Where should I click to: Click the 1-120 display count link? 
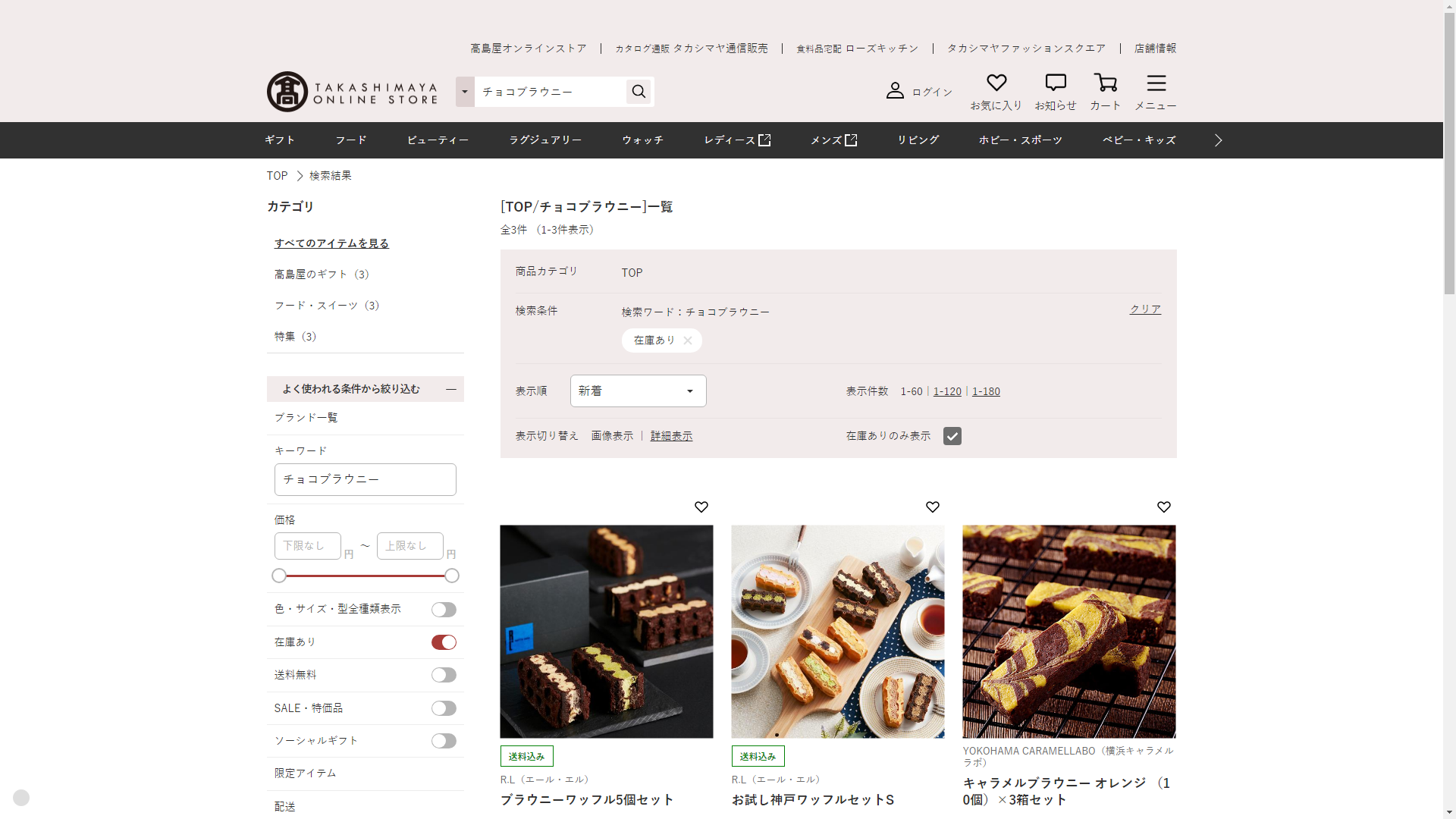pos(946,391)
